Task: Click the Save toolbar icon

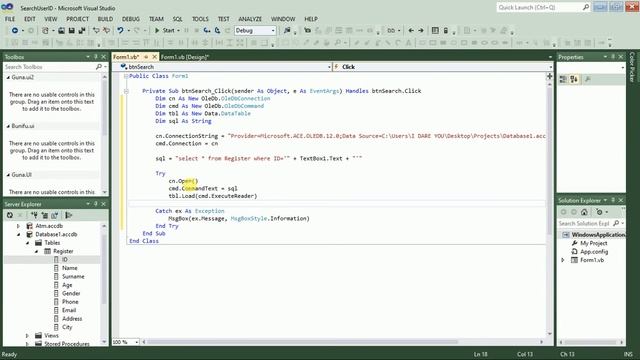Action: pos(71,31)
